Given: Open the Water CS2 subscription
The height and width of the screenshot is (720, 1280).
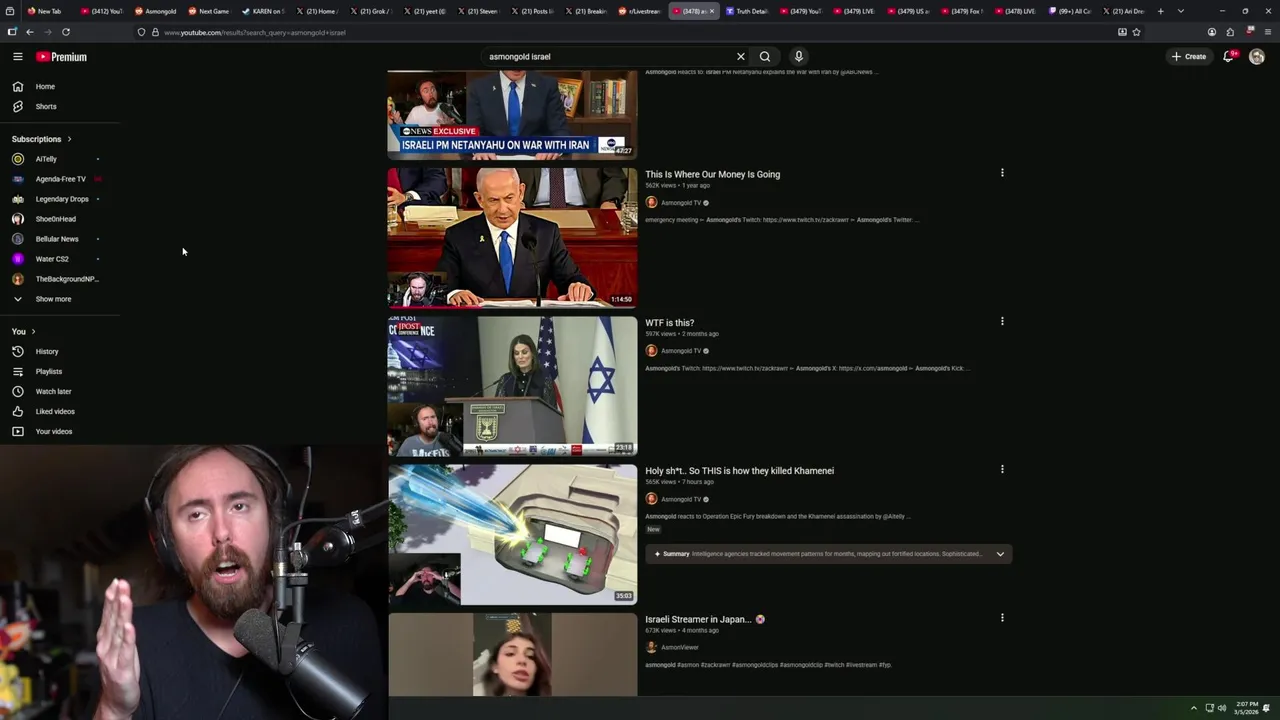Looking at the screenshot, I should 52,259.
